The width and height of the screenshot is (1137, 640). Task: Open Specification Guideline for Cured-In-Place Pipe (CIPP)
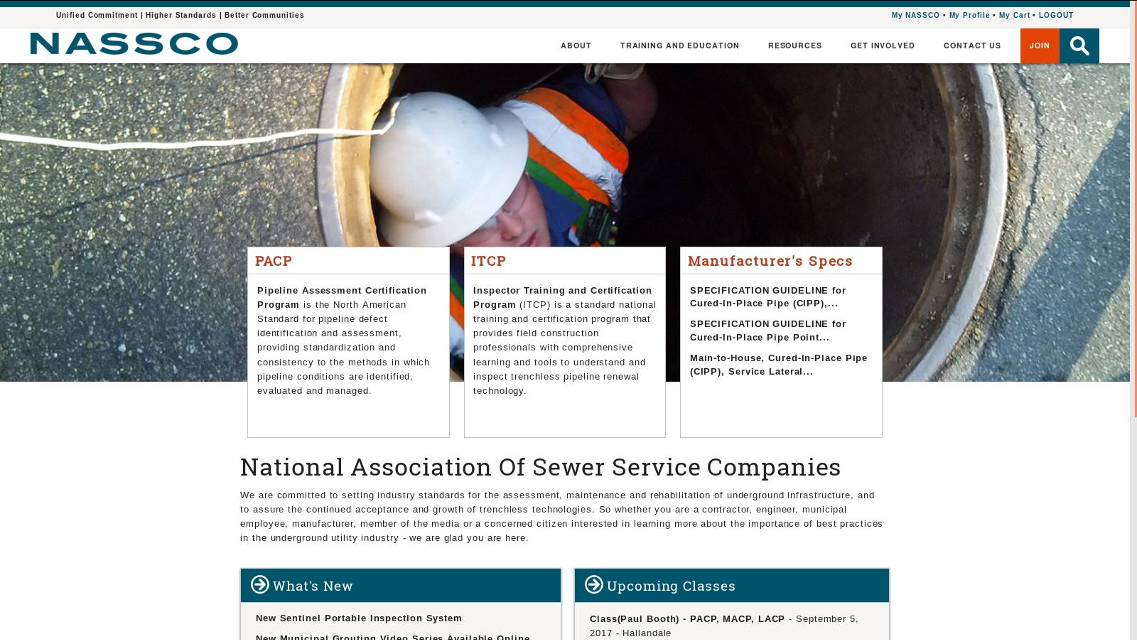point(768,297)
